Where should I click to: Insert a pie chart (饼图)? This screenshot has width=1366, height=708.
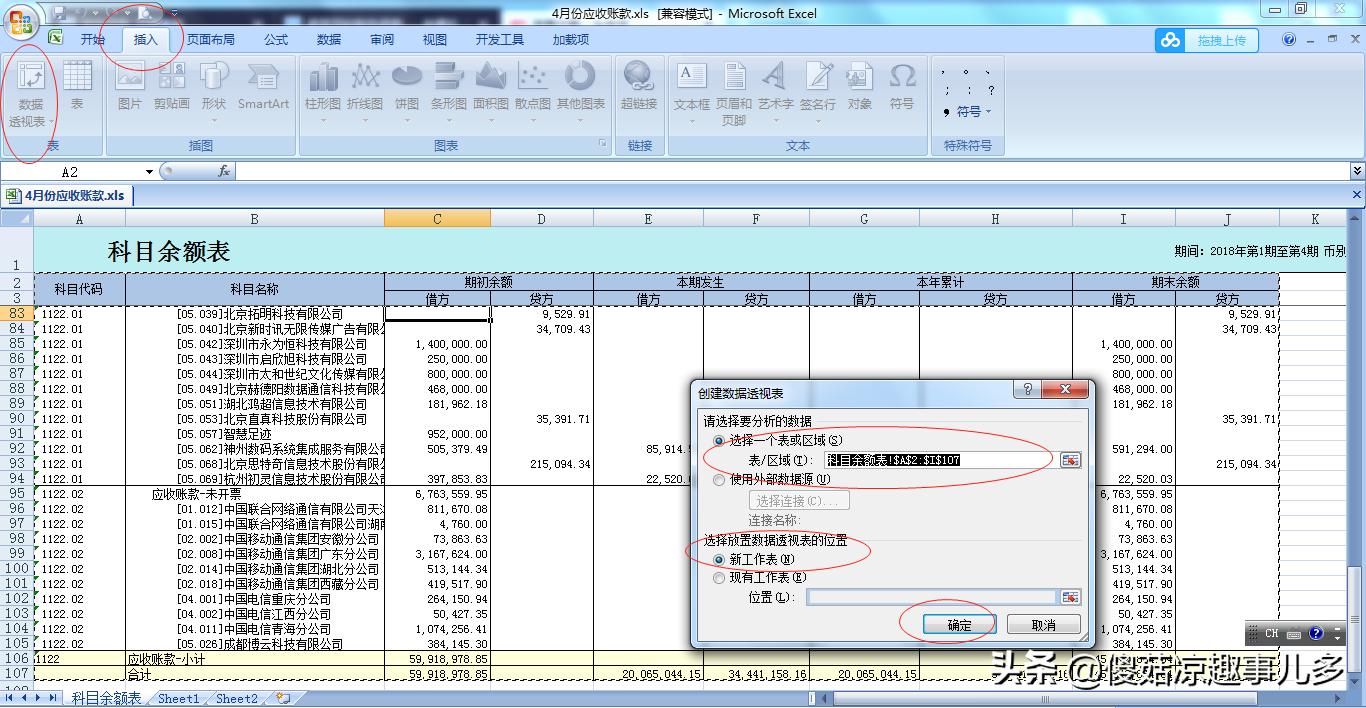(407, 88)
